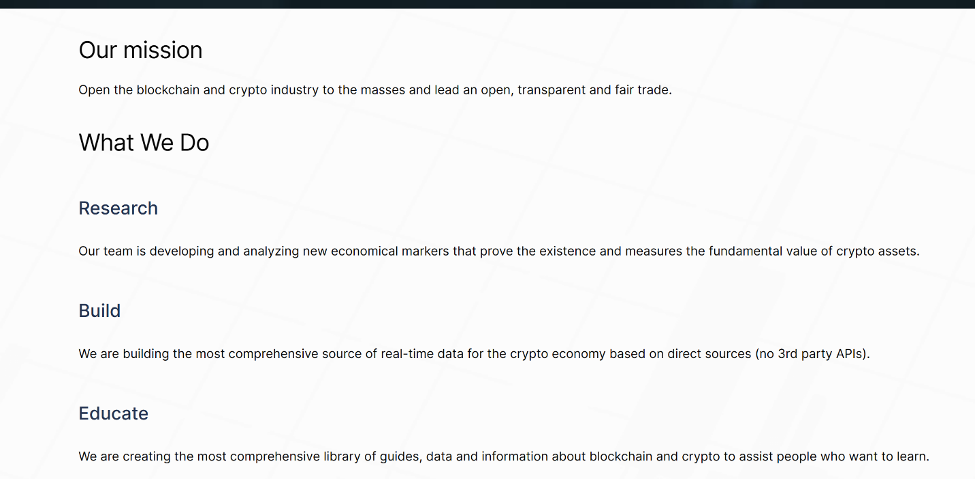977x479 pixels.
Task: Select the "Research" section heading
Action: (x=118, y=208)
